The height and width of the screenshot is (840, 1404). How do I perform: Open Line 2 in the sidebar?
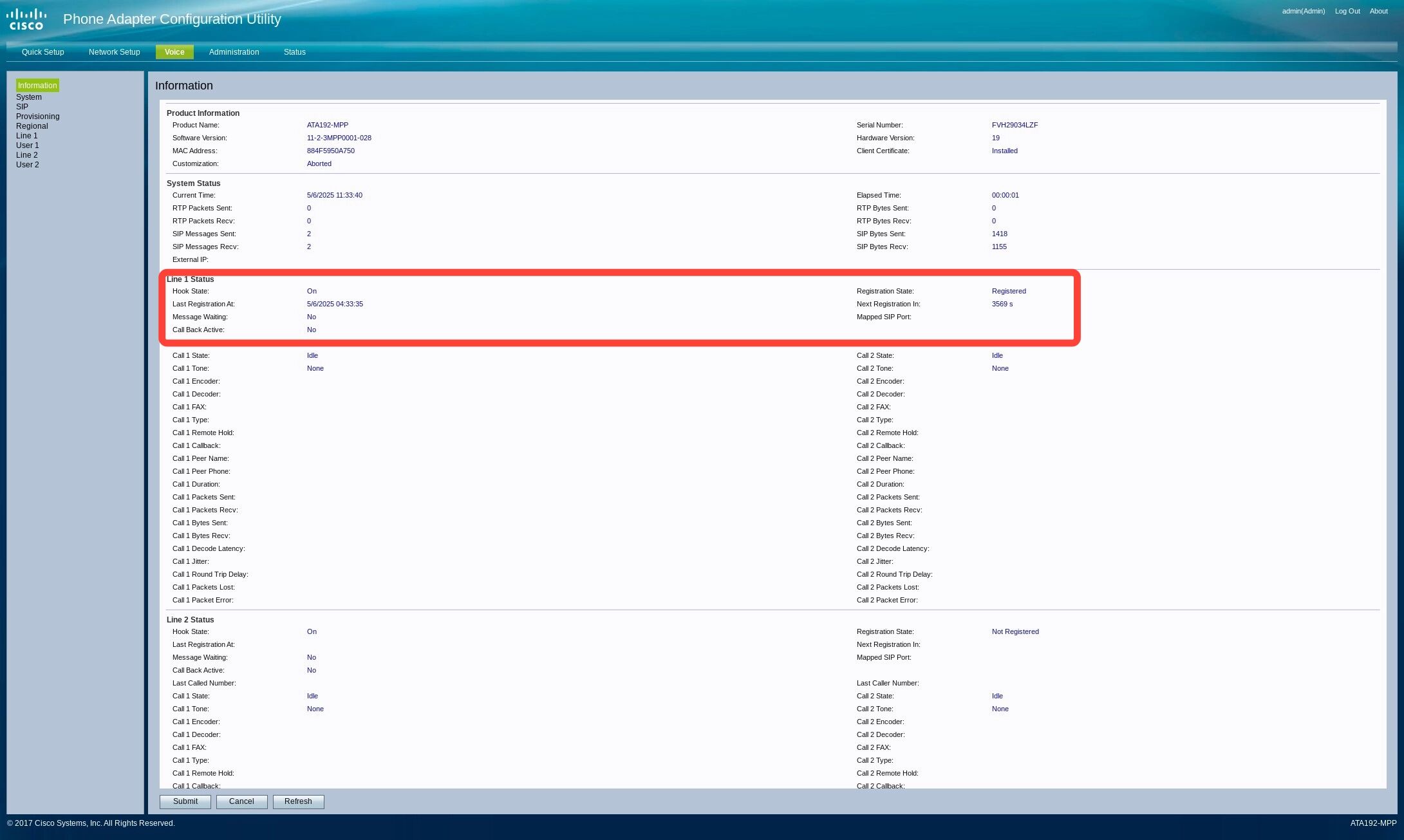click(x=27, y=155)
